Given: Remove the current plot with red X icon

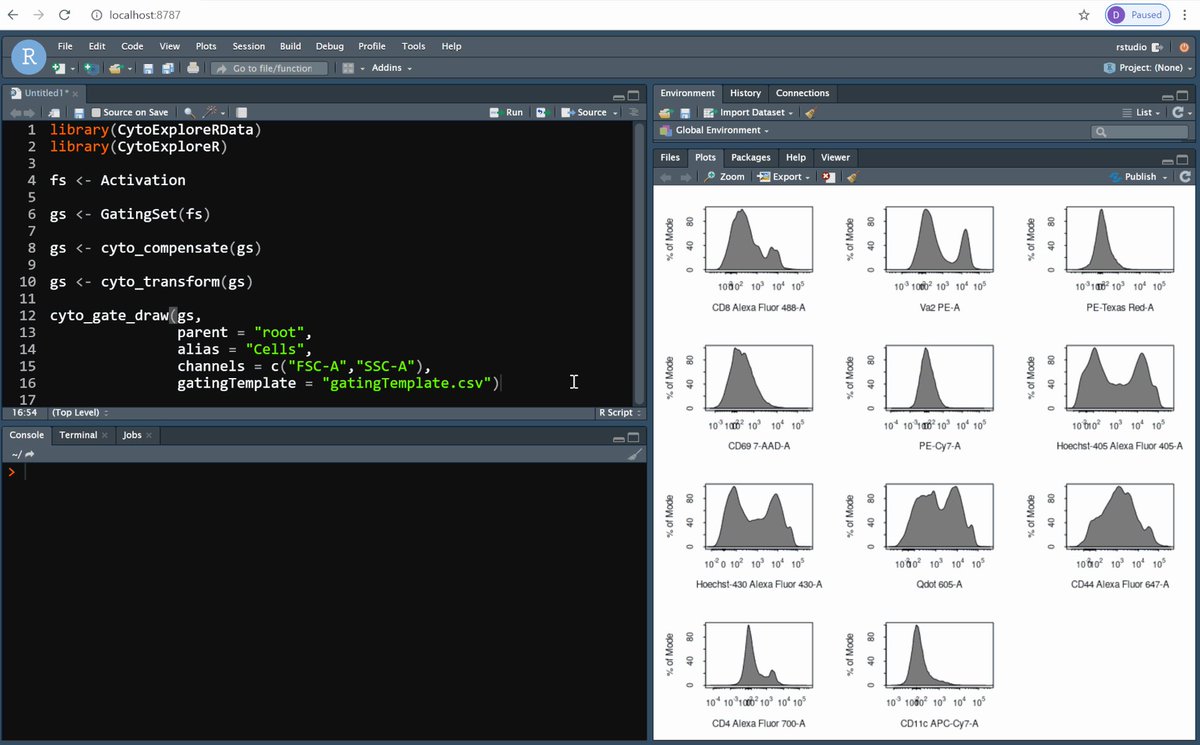Looking at the screenshot, I should click(x=828, y=177).
